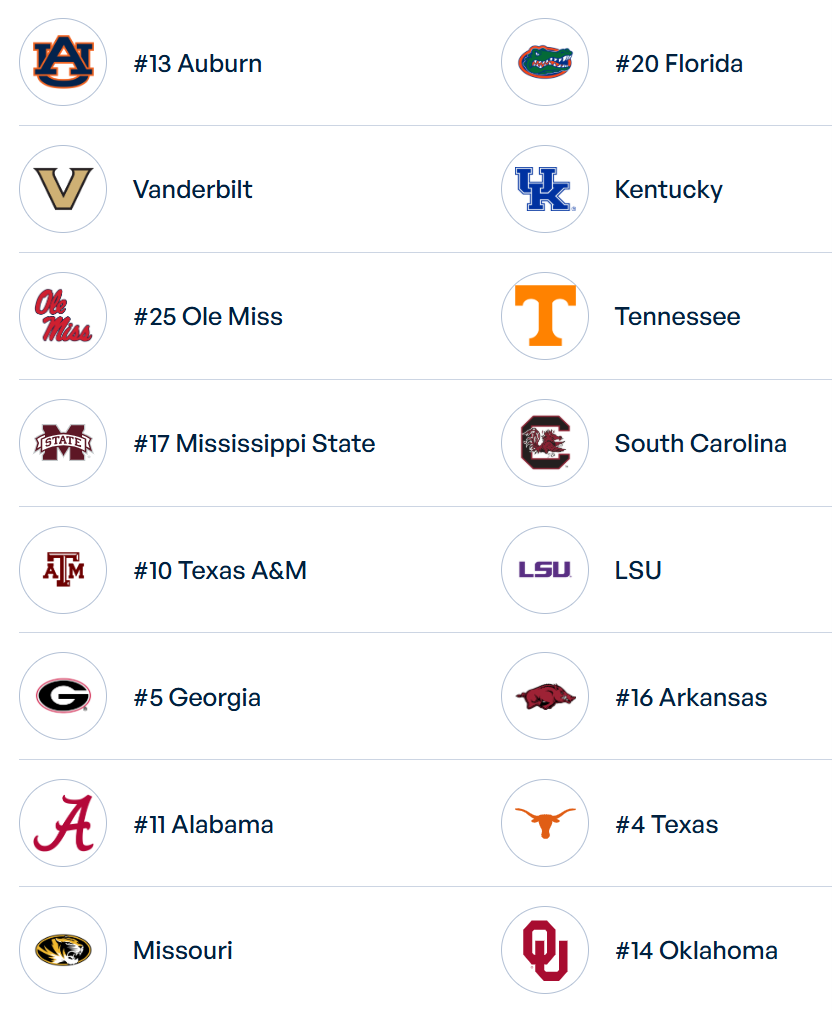Open the #11 Alabama team link
The height and width of the screenshot is (1013, 832).
click(203, 824)
